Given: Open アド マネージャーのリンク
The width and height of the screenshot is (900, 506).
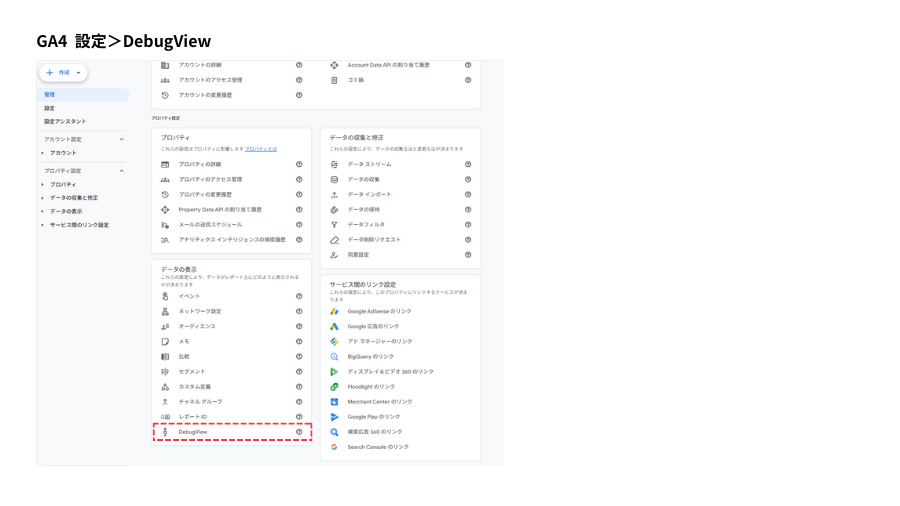Looking at the screenshot, I should coord(380,341).
